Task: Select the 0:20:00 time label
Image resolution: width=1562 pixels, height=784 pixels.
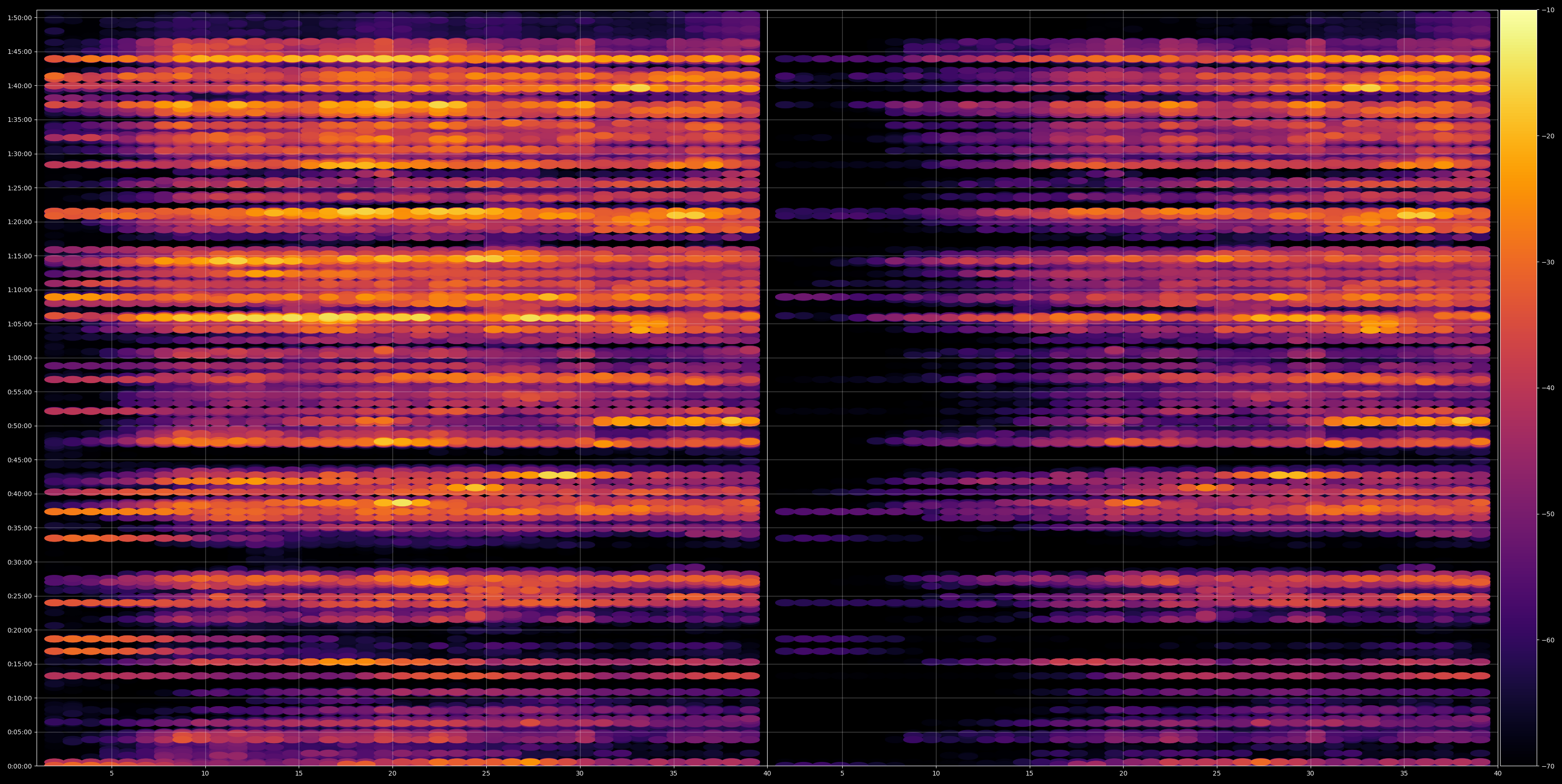Action: [19, 630]
